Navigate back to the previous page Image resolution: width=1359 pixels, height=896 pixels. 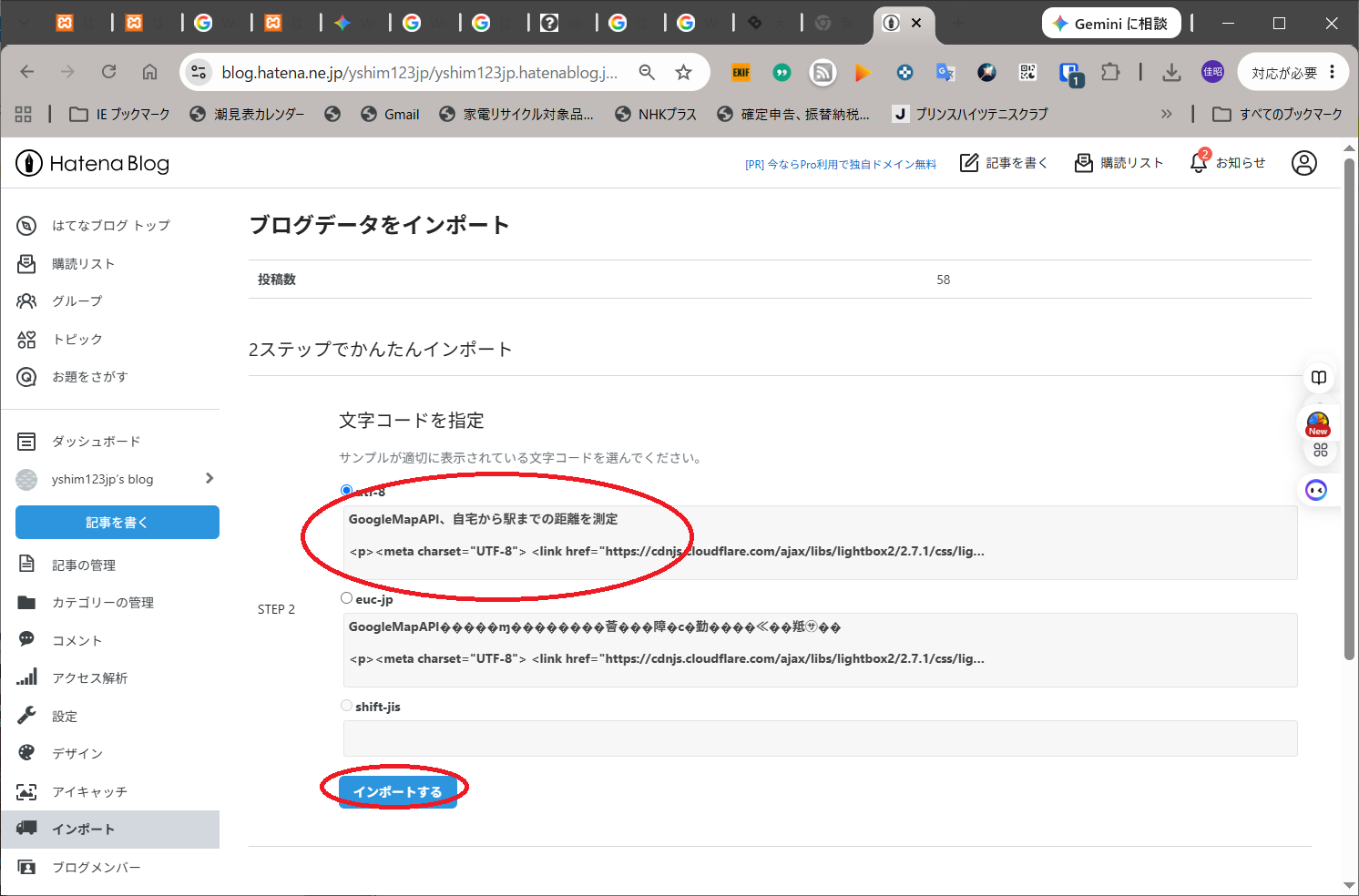pyautogui.click(x=27, y=72)
